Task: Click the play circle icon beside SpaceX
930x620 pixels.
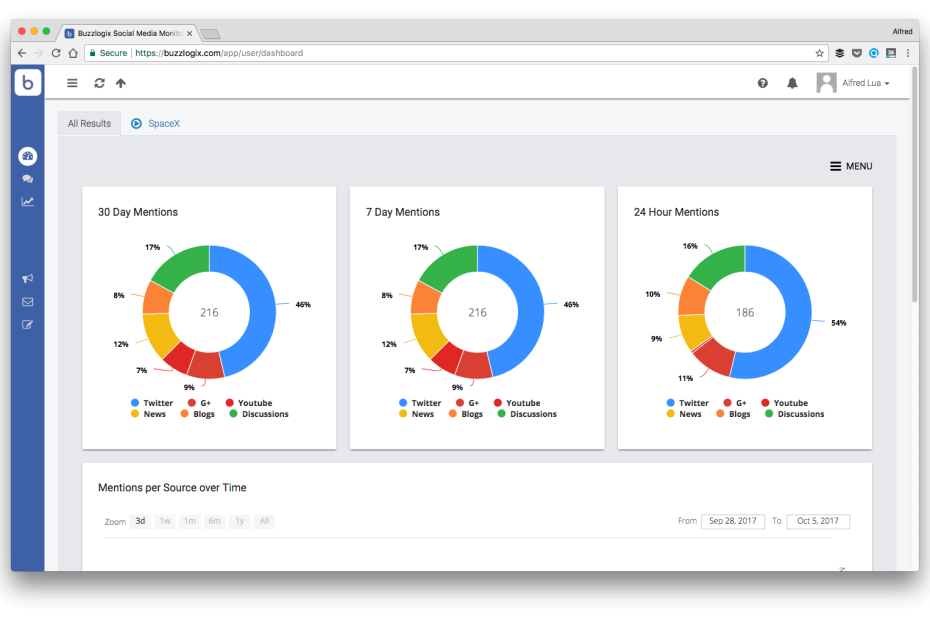Action: [136, 123]
